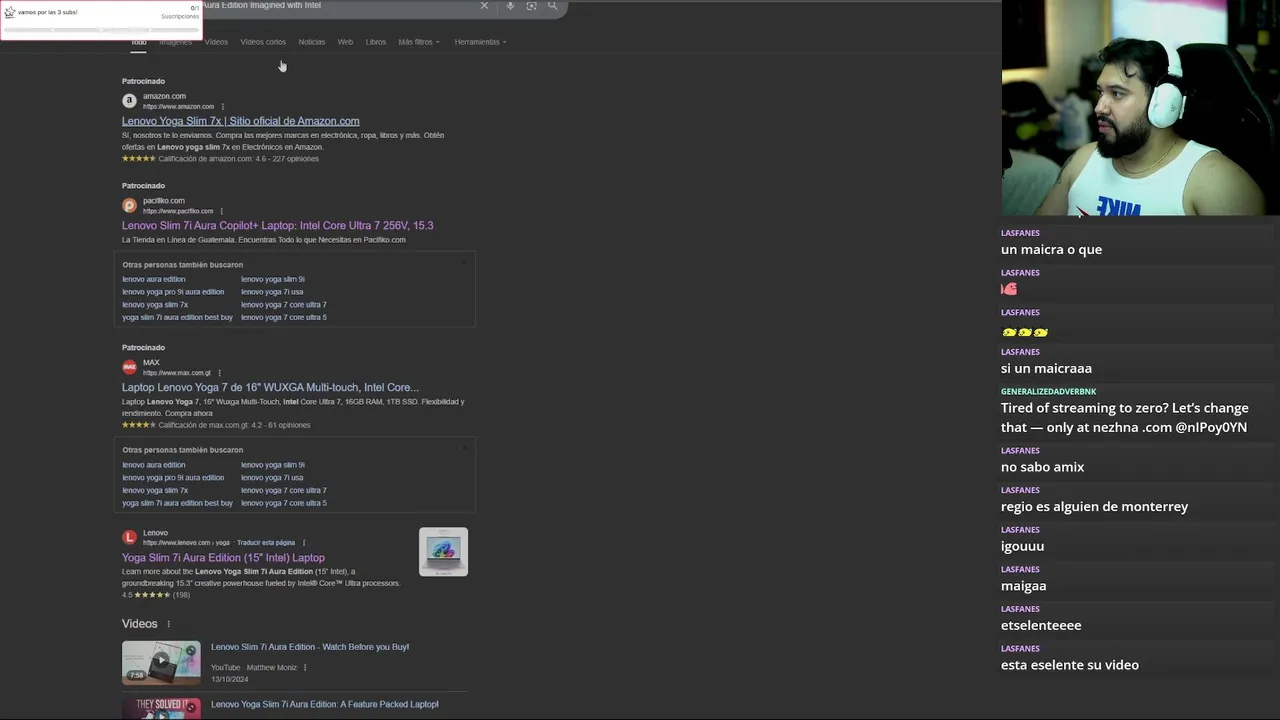The image size is (1280, 720).
Task: Switch to Noticias tab
Action: pyautogui.click(x=312, y=42)
